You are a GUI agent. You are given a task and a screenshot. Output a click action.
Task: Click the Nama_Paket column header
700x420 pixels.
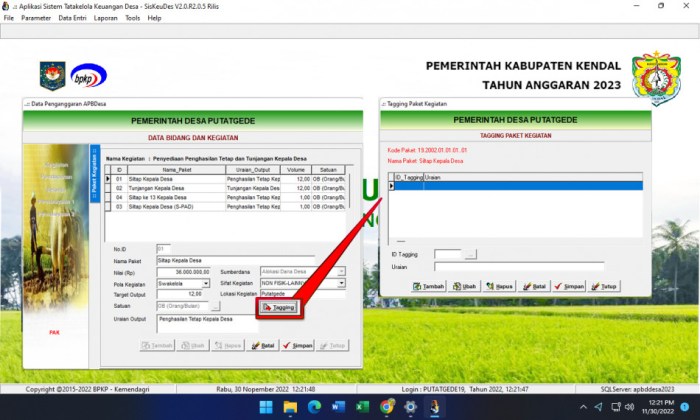pos(177,170)
